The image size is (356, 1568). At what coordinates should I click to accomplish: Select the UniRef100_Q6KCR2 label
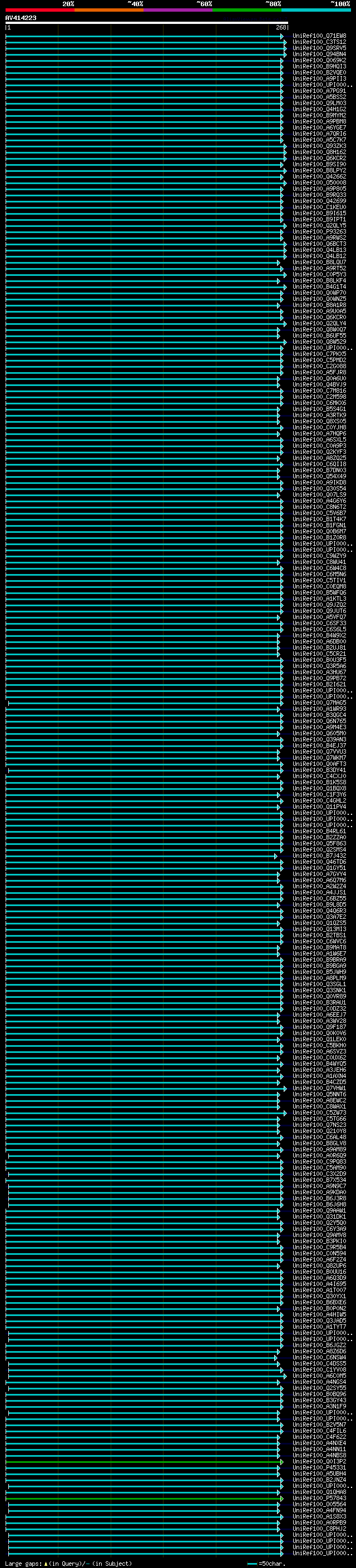(x=319, y=159)
